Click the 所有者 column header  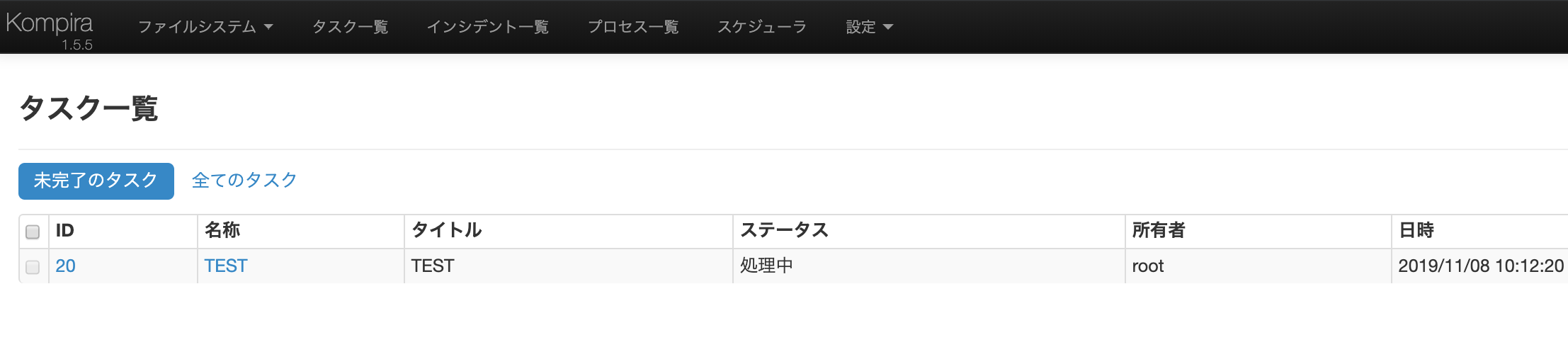[x=1158, y=231]
